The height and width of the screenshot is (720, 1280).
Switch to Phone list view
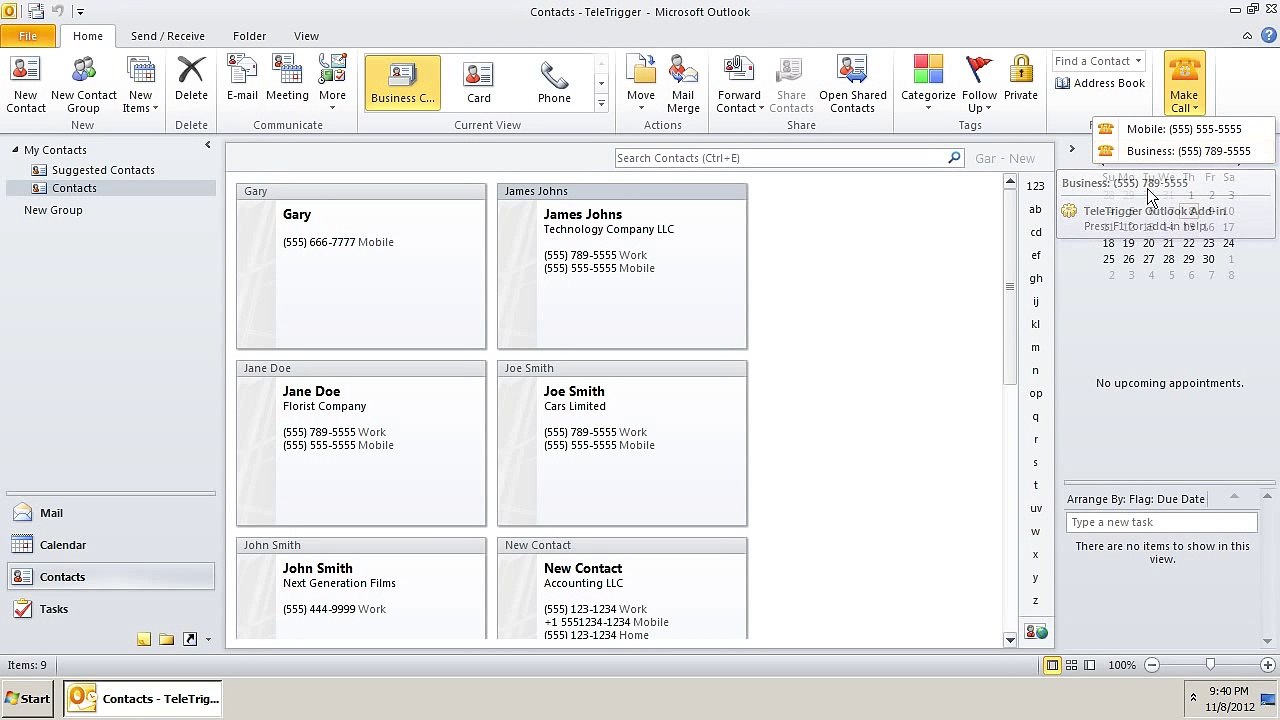(554, 82)
